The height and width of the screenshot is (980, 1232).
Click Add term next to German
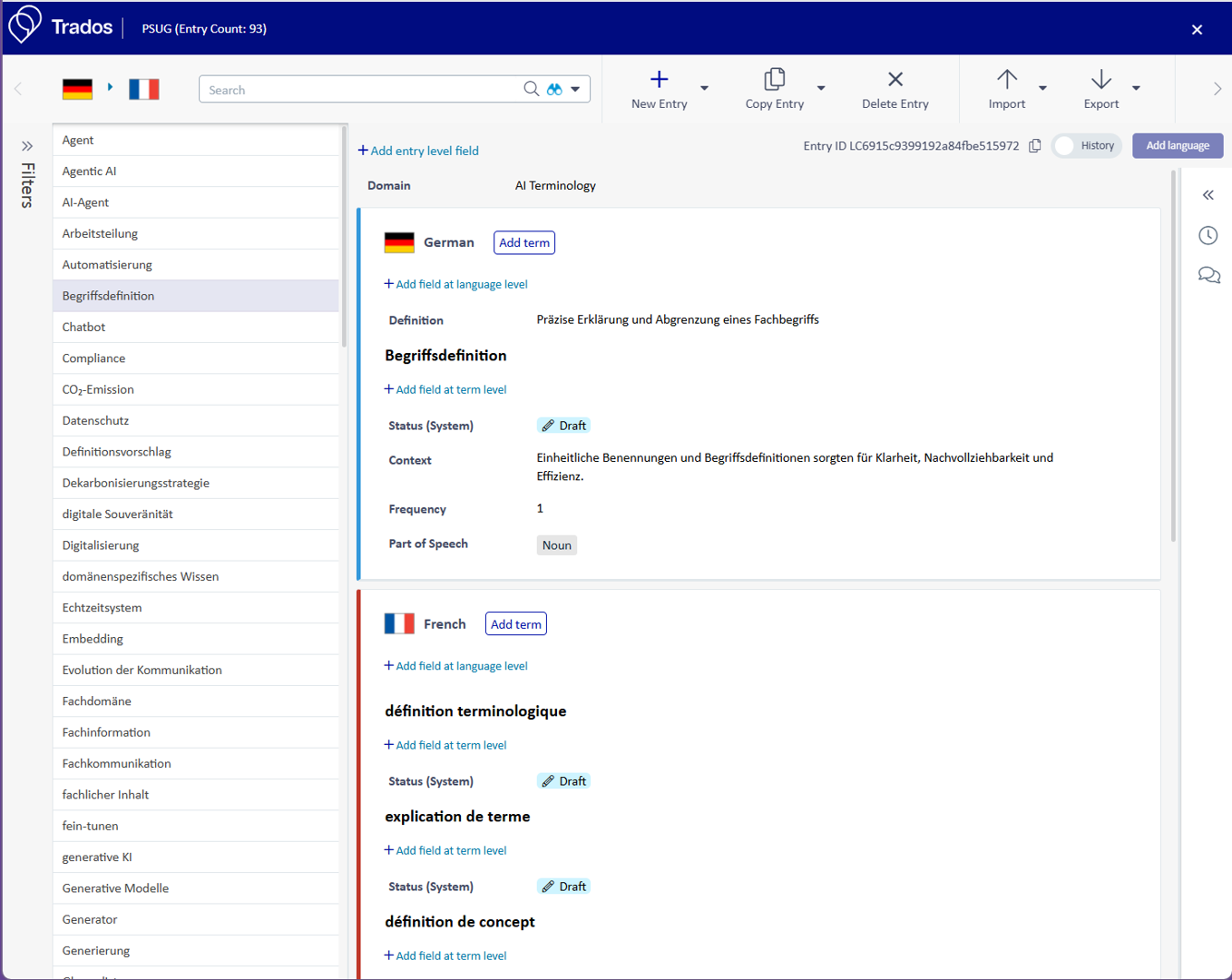coord(523,243)
